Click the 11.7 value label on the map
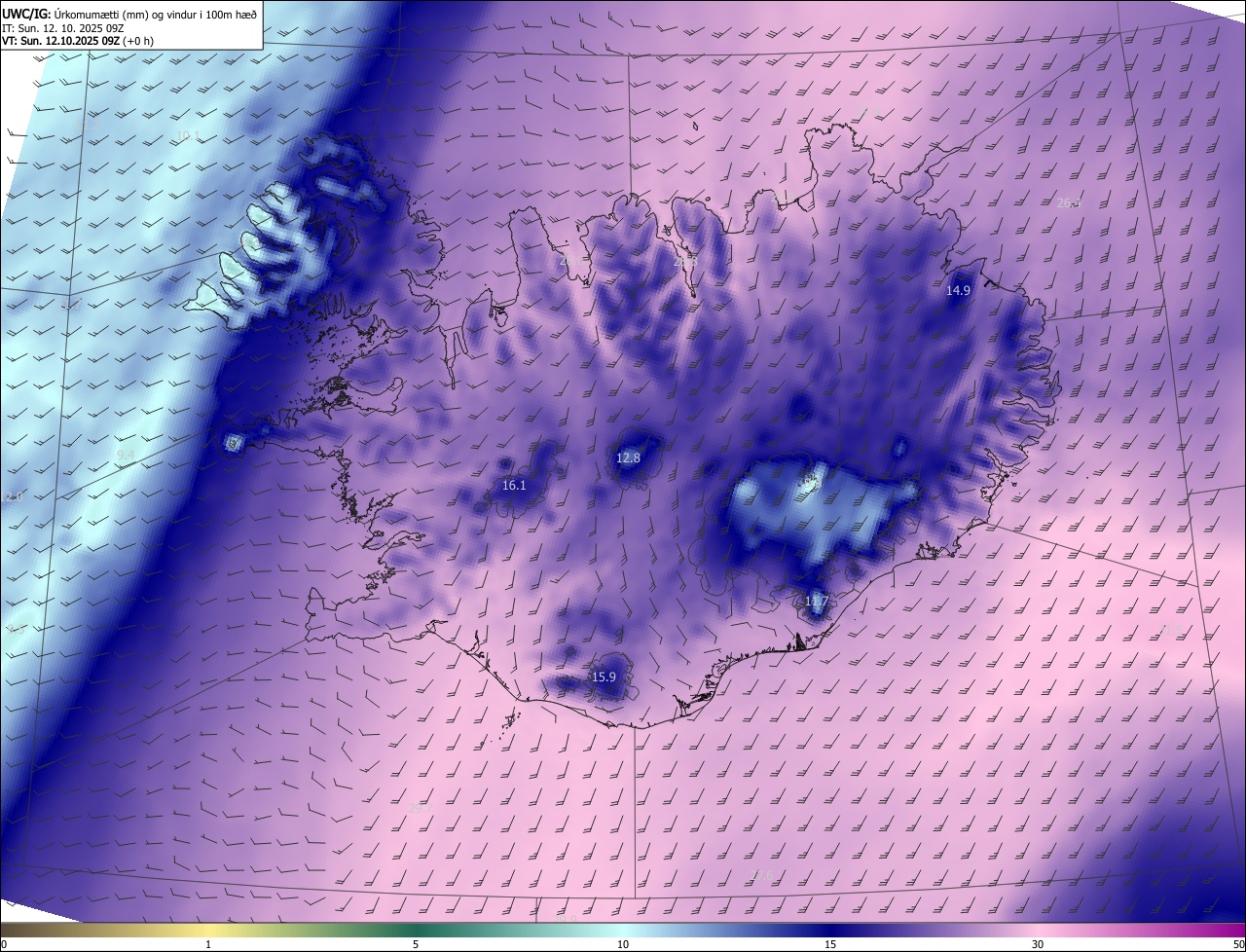Image resolution: width=1246 pixels, height=952 pixels. (816, 602)
